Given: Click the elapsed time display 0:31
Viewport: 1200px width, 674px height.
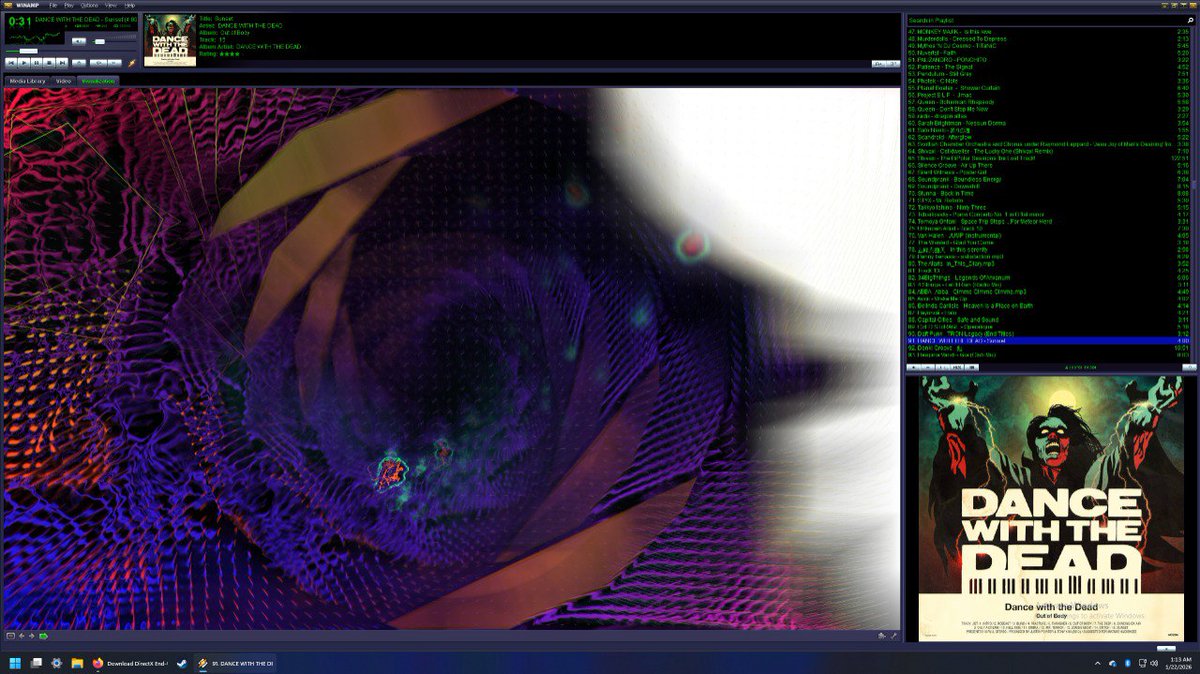Looking at the screenshot, I should pos(20,21).
